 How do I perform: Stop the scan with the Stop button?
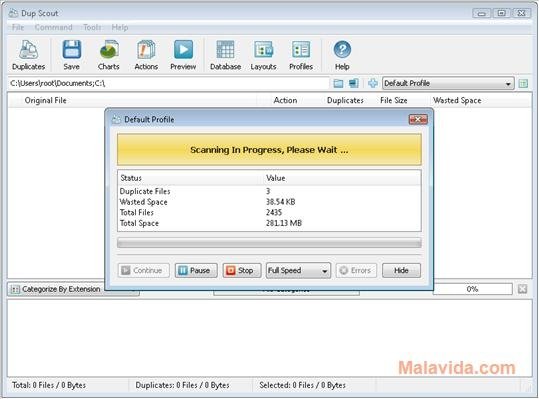(242, 270)
